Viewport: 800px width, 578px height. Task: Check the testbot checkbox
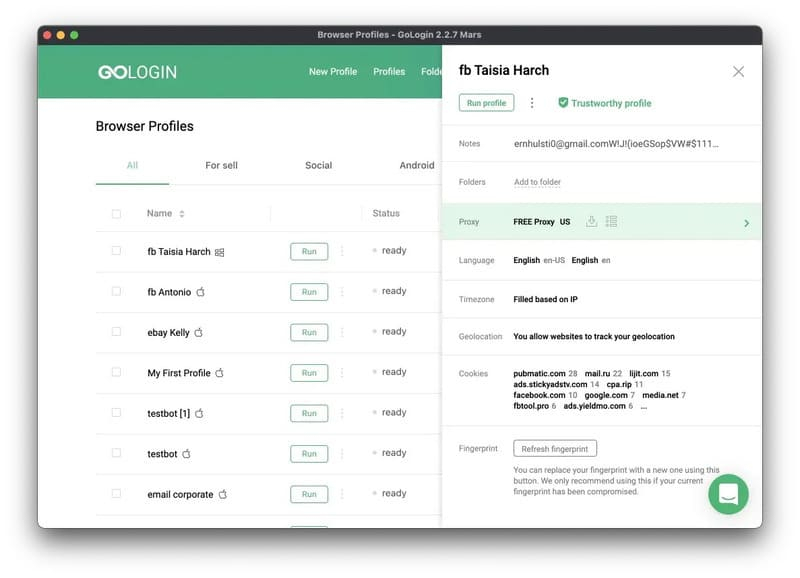pos(116,453)
